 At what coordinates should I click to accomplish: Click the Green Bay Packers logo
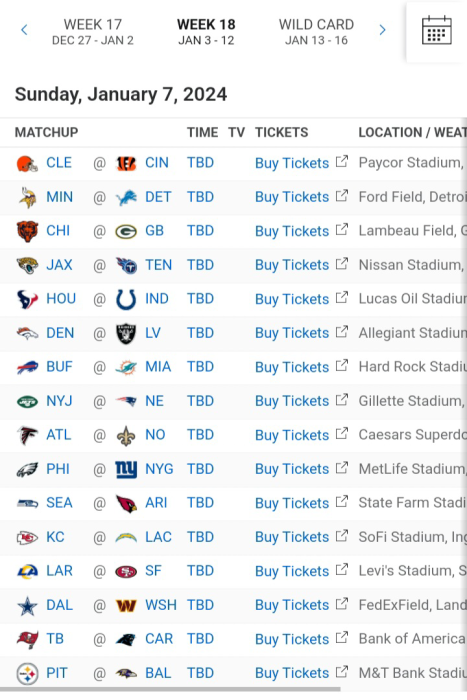(x=126, y=232)
